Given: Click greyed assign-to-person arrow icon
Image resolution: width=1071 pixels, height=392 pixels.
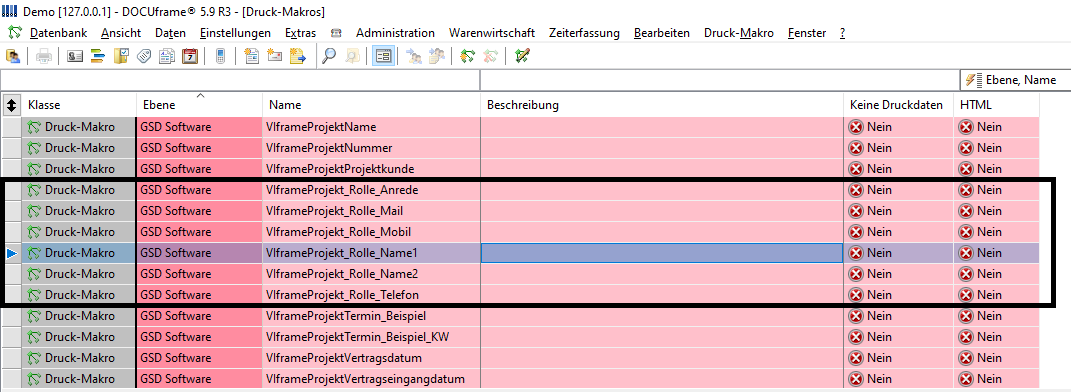Looking at the screenshot, I should pyautogui.click(x=414, y=57).
